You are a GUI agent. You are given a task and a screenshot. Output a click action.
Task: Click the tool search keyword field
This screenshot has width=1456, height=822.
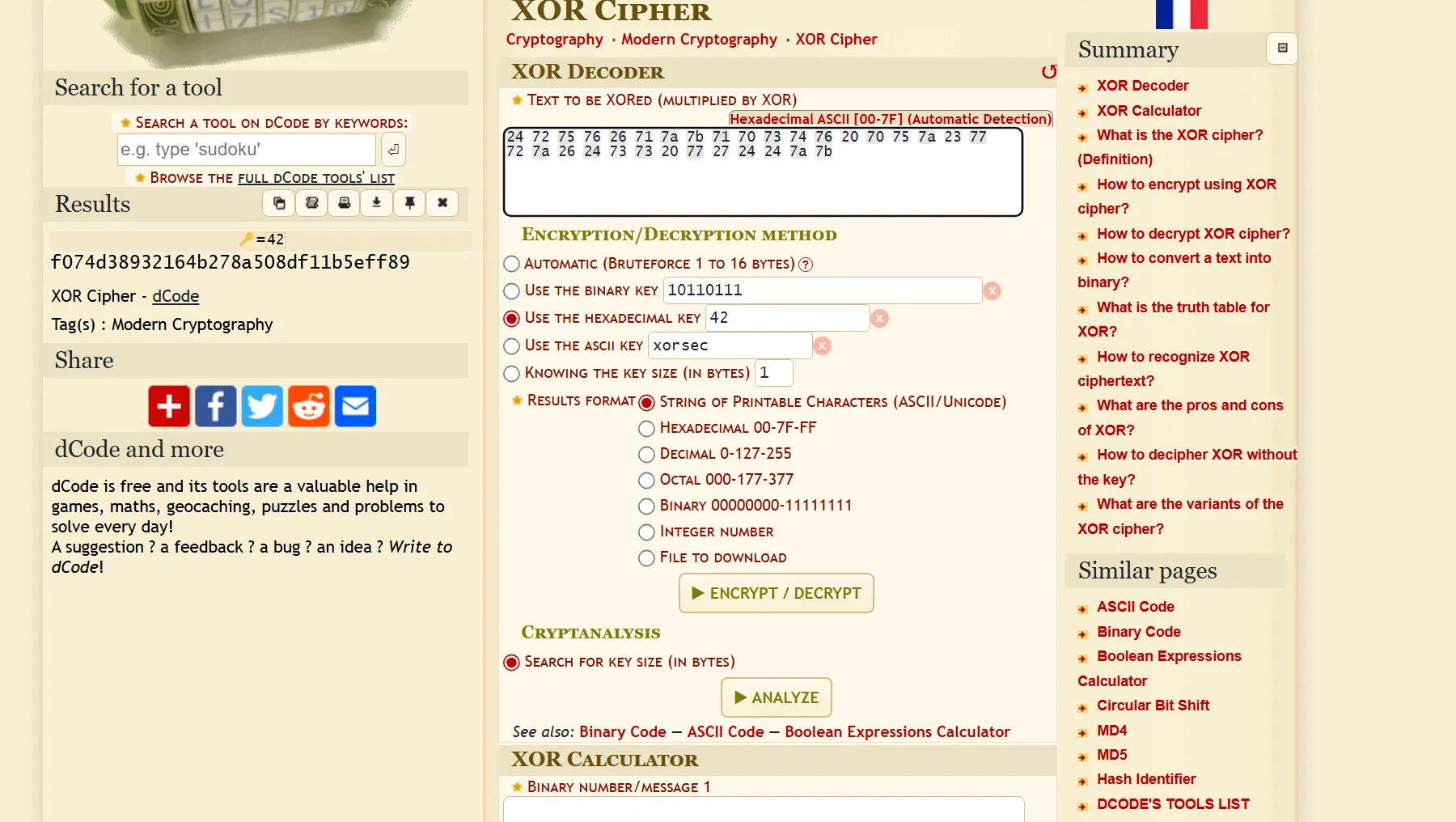click(246, 150)
